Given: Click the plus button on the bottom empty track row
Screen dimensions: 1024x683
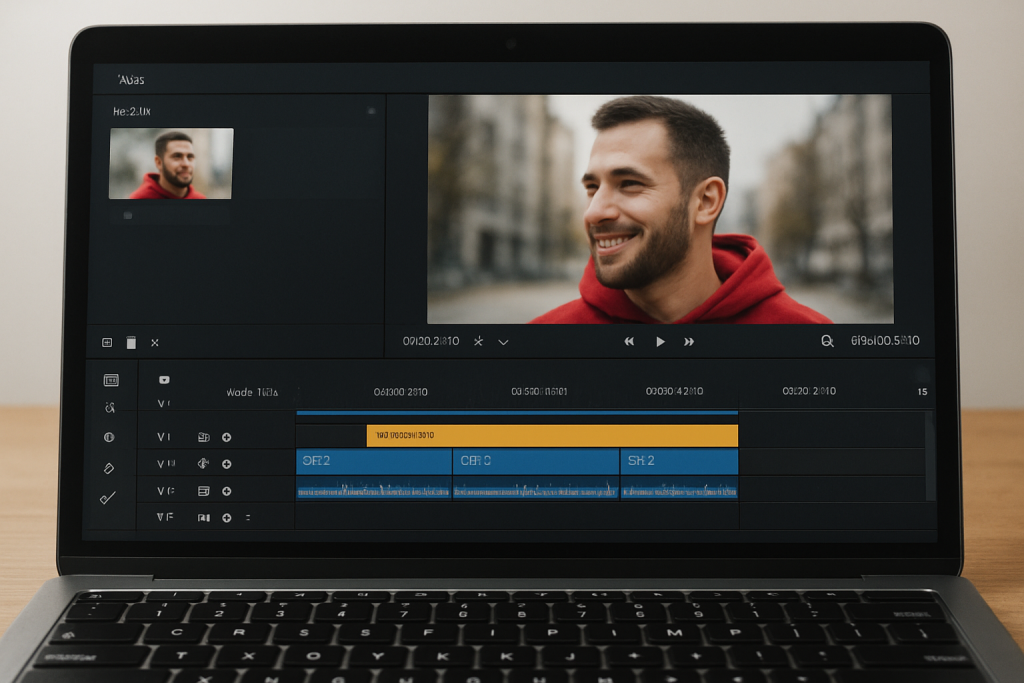Looking at the screenshot, I should coord(227,518).
